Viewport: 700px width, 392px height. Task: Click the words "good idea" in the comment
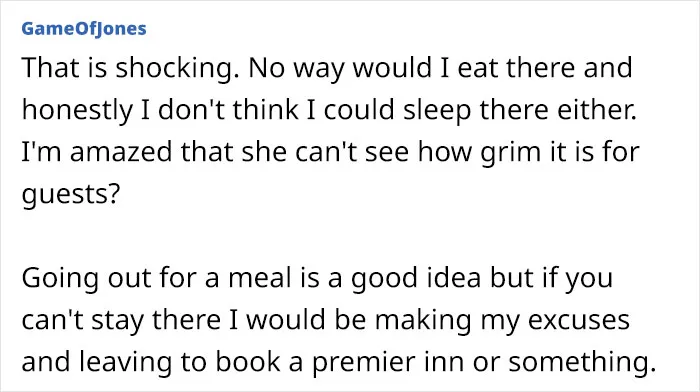(416, 279)
